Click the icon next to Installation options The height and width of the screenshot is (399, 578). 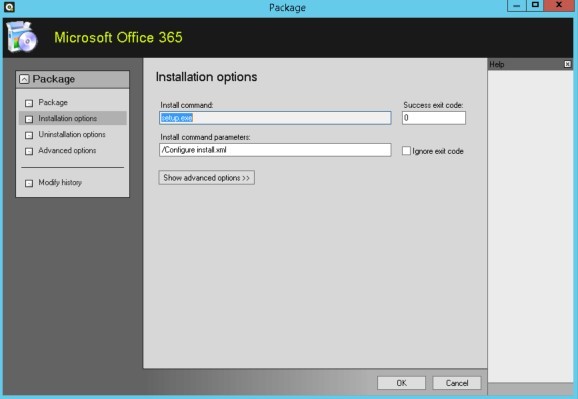tap(29, 119)
